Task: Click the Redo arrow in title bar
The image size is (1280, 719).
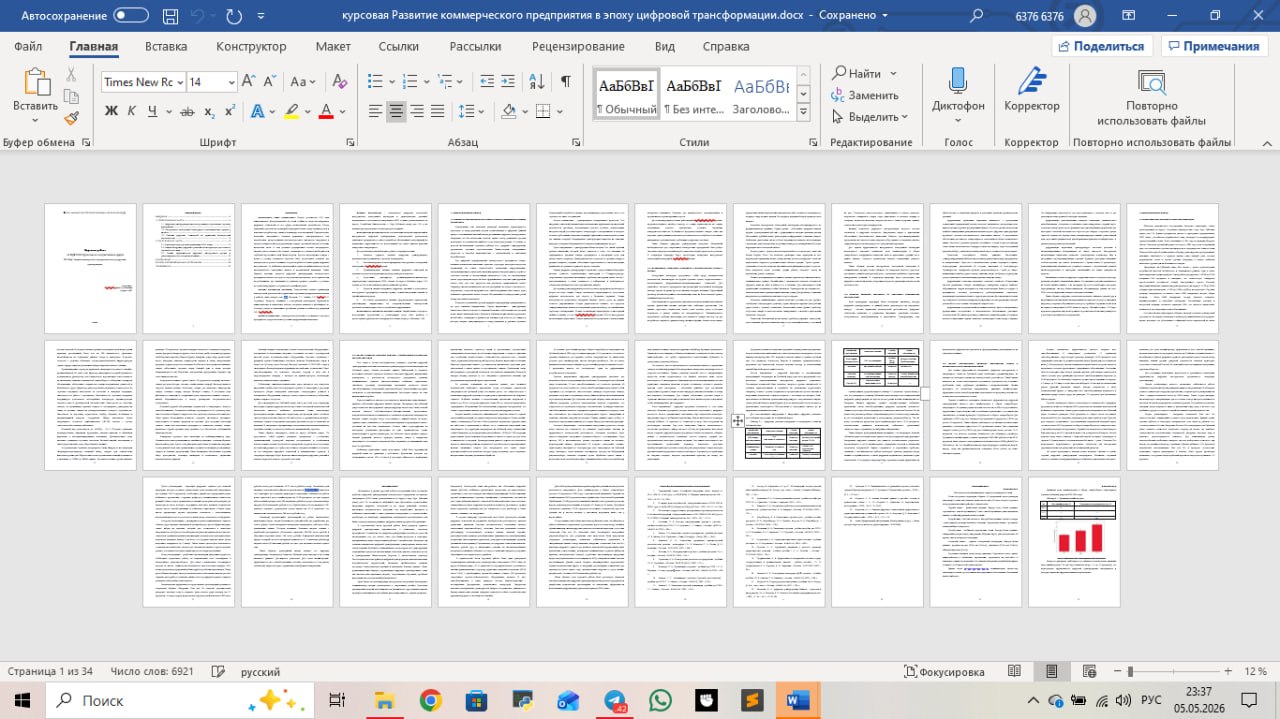Action: pos(234,16)
